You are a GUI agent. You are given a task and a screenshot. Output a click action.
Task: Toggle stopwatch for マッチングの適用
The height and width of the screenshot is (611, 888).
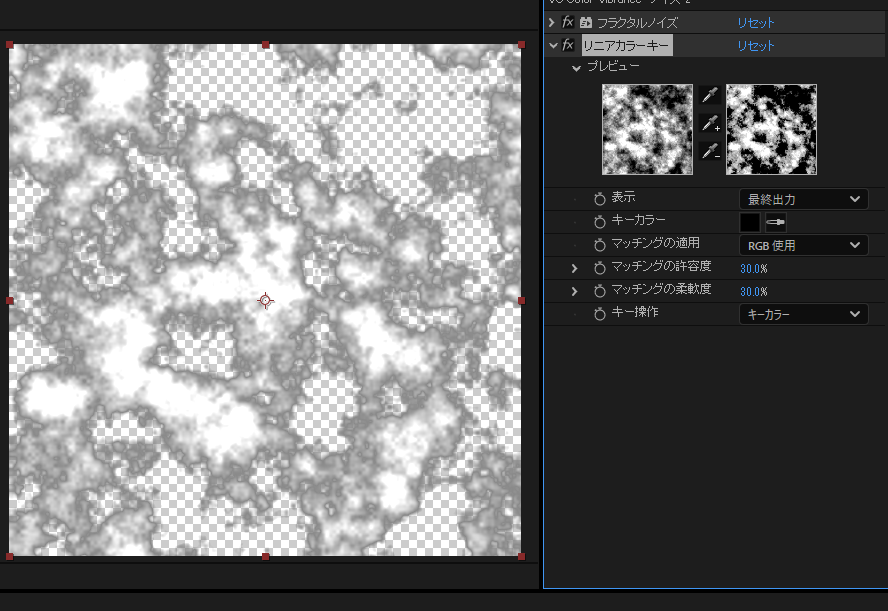tap(600, 245)
